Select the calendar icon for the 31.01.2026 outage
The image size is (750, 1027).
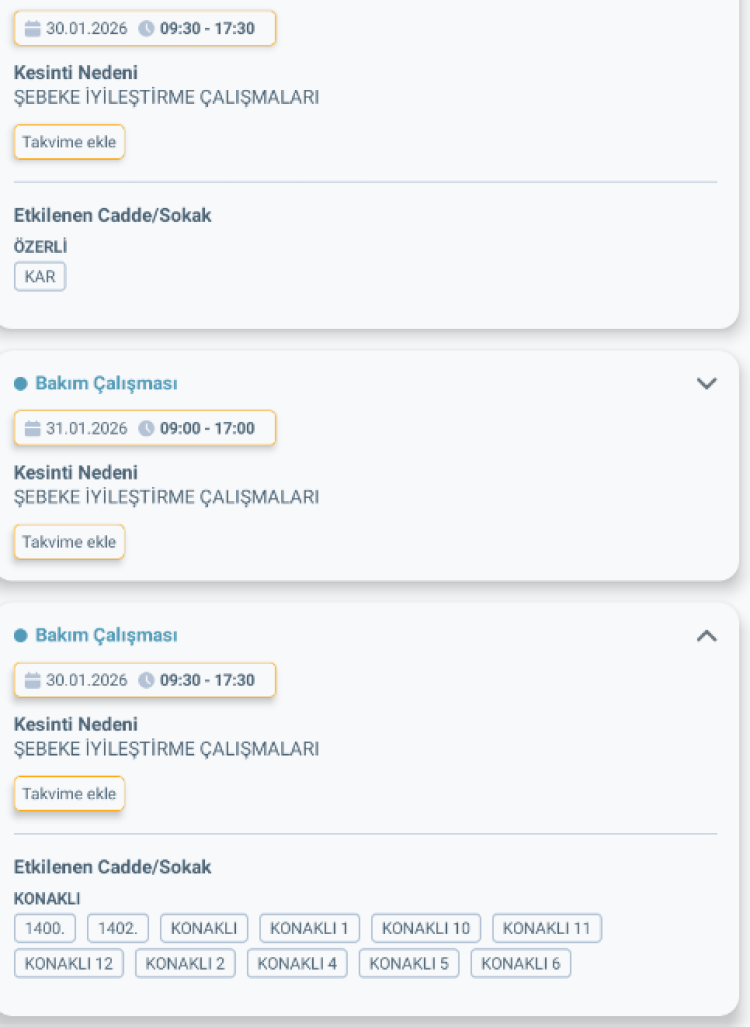34,428
